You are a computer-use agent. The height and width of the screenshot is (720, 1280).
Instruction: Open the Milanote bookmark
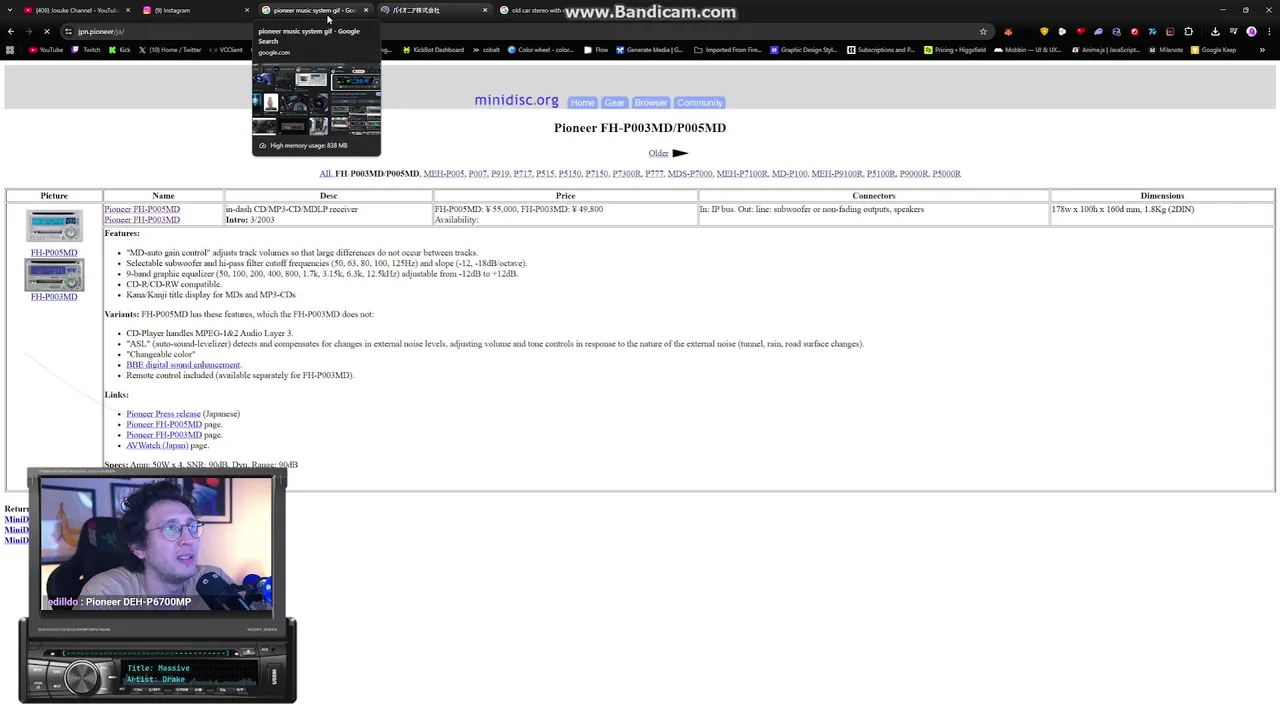1165,50
